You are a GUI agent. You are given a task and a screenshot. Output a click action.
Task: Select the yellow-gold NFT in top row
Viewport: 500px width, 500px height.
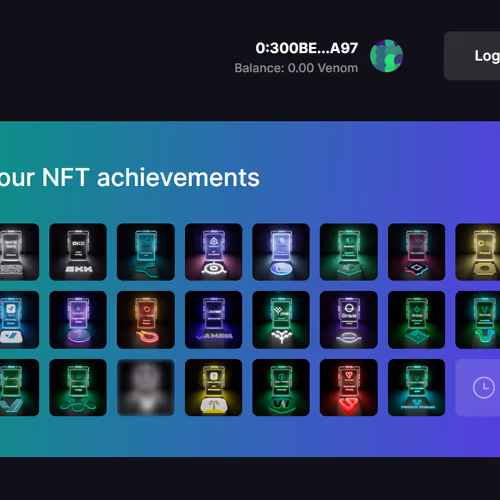pyautogui.click(x=478, y=252)
